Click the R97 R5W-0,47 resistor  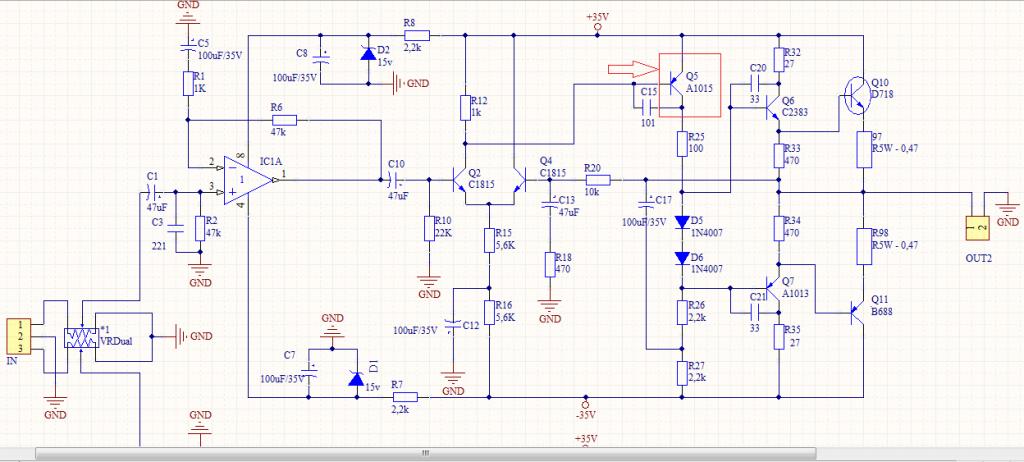tap(863, 150)
